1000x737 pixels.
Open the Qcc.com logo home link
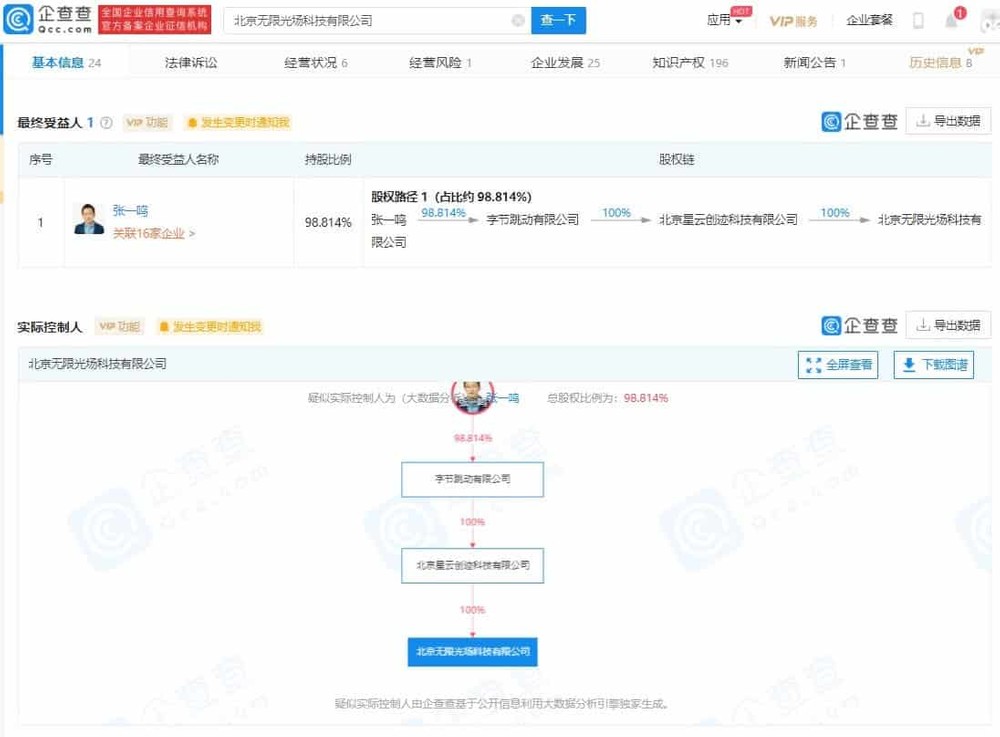pyautogui.click(x=48, y=20)
